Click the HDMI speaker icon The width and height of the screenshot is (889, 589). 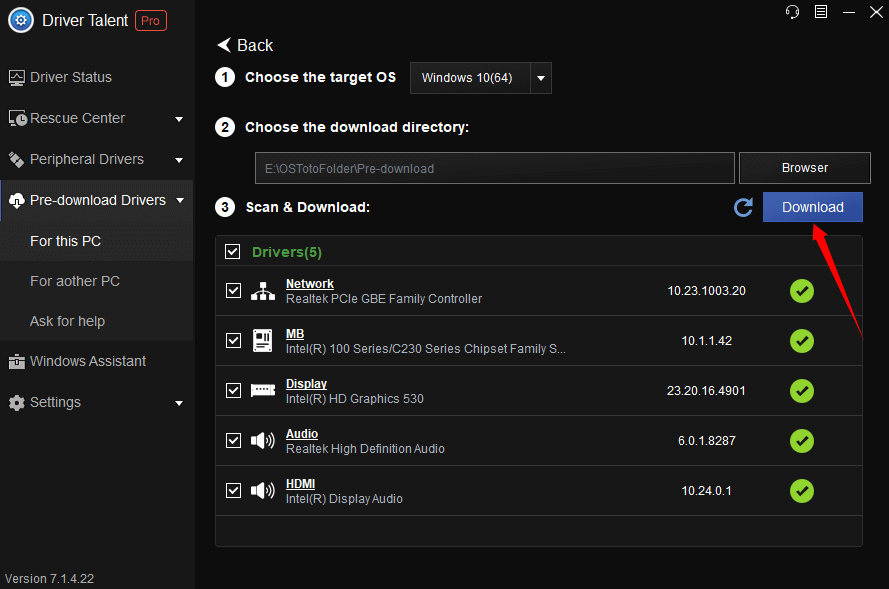tap(263, 490)
